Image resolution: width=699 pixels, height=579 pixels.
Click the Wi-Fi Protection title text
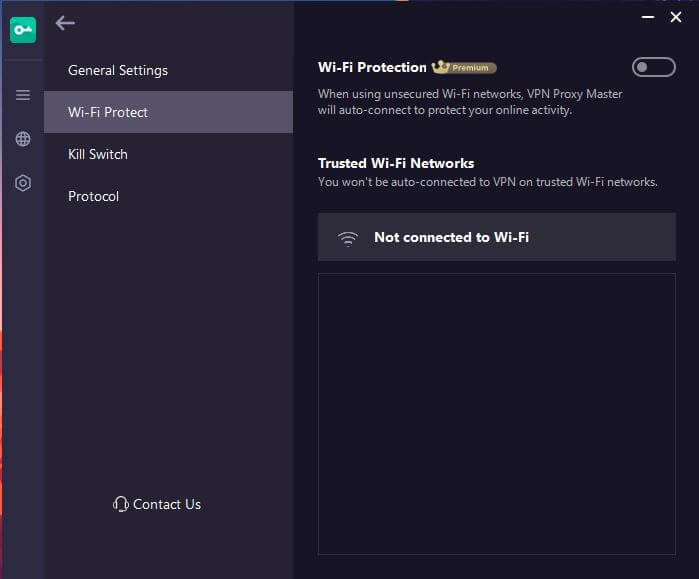point(372,67)
